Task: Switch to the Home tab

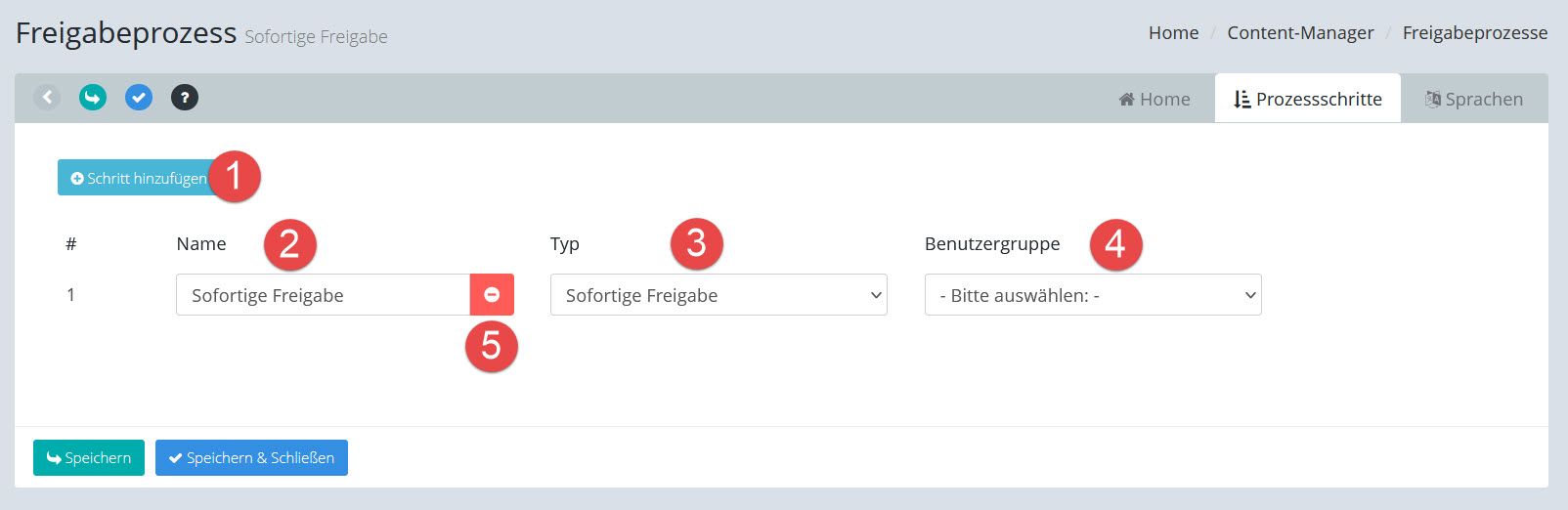Action: click(x=1154, y=100)
